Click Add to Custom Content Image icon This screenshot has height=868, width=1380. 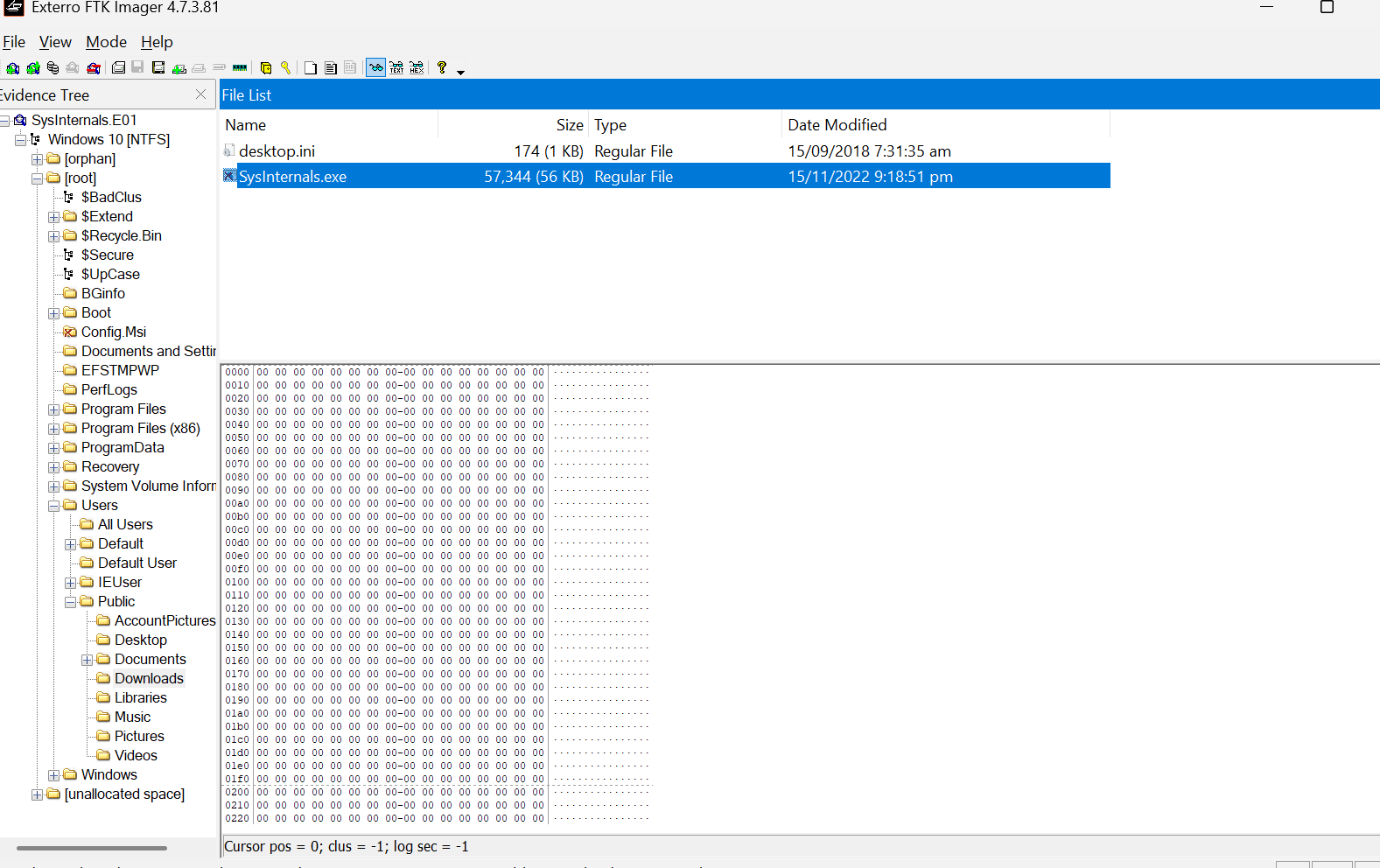coord(179,68)
